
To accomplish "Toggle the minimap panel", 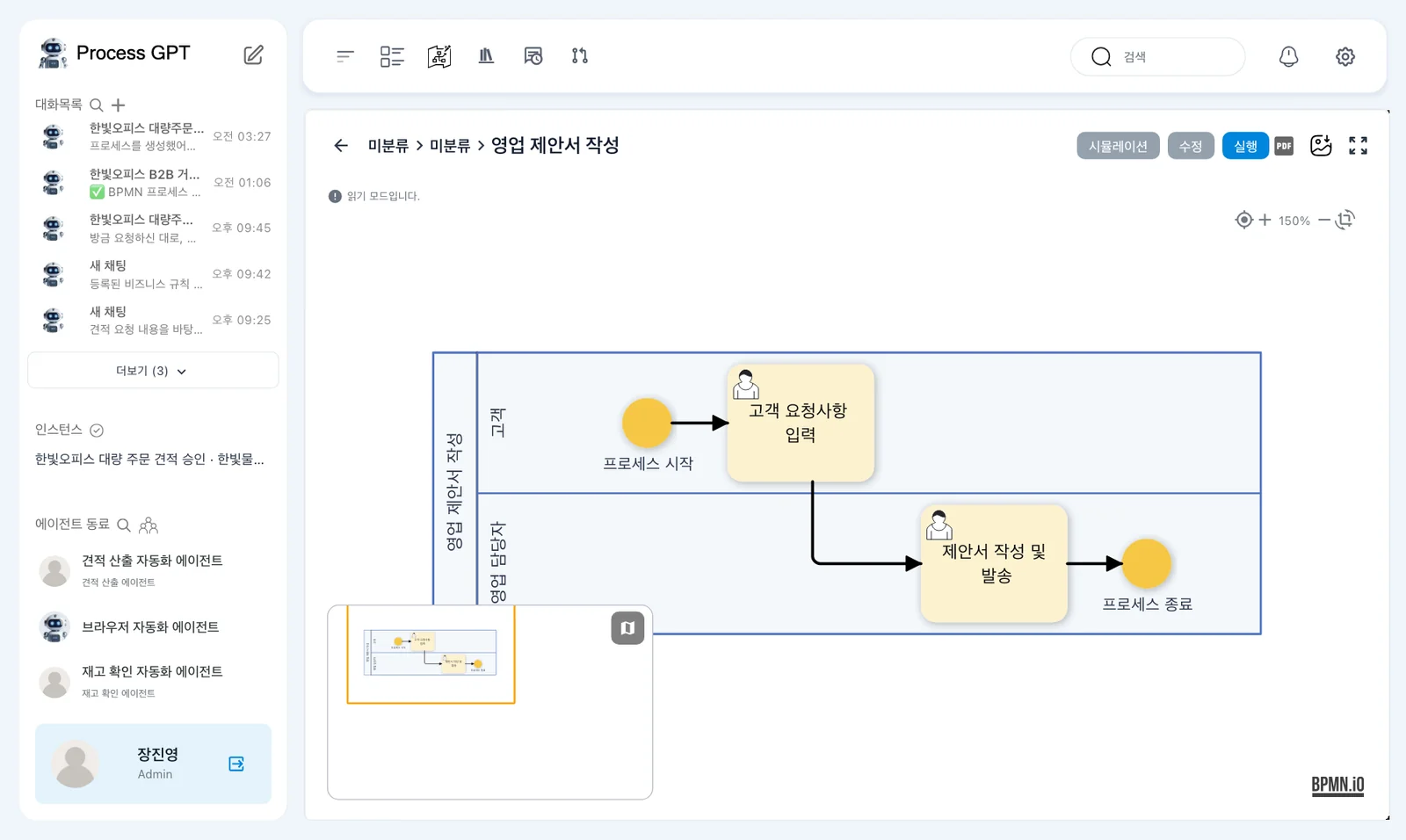I will [627, 628].
